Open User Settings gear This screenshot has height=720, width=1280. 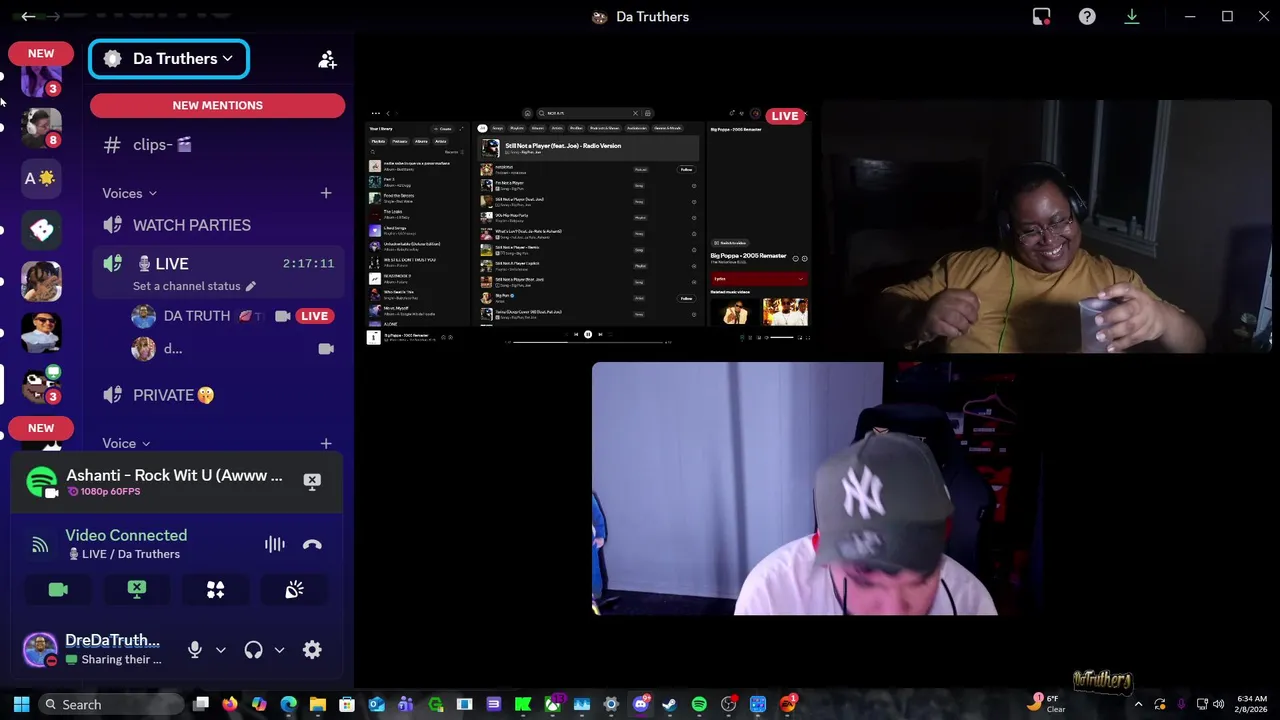(312, 650)
